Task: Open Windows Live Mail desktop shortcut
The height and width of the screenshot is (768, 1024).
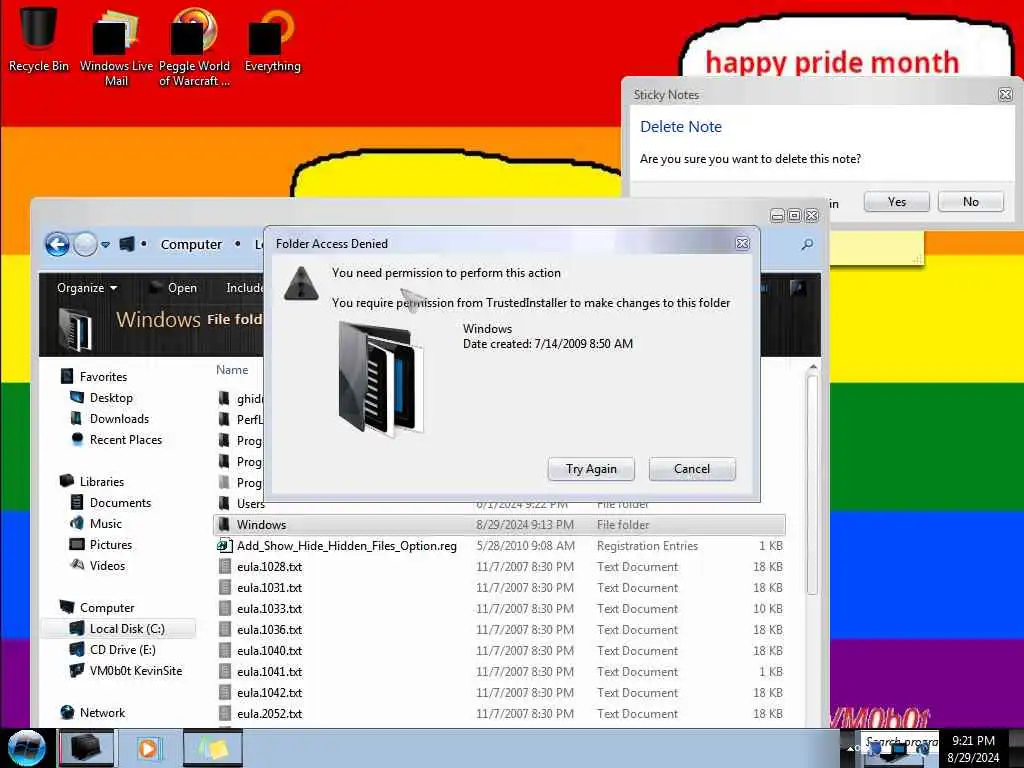Action: coord(116,46)
